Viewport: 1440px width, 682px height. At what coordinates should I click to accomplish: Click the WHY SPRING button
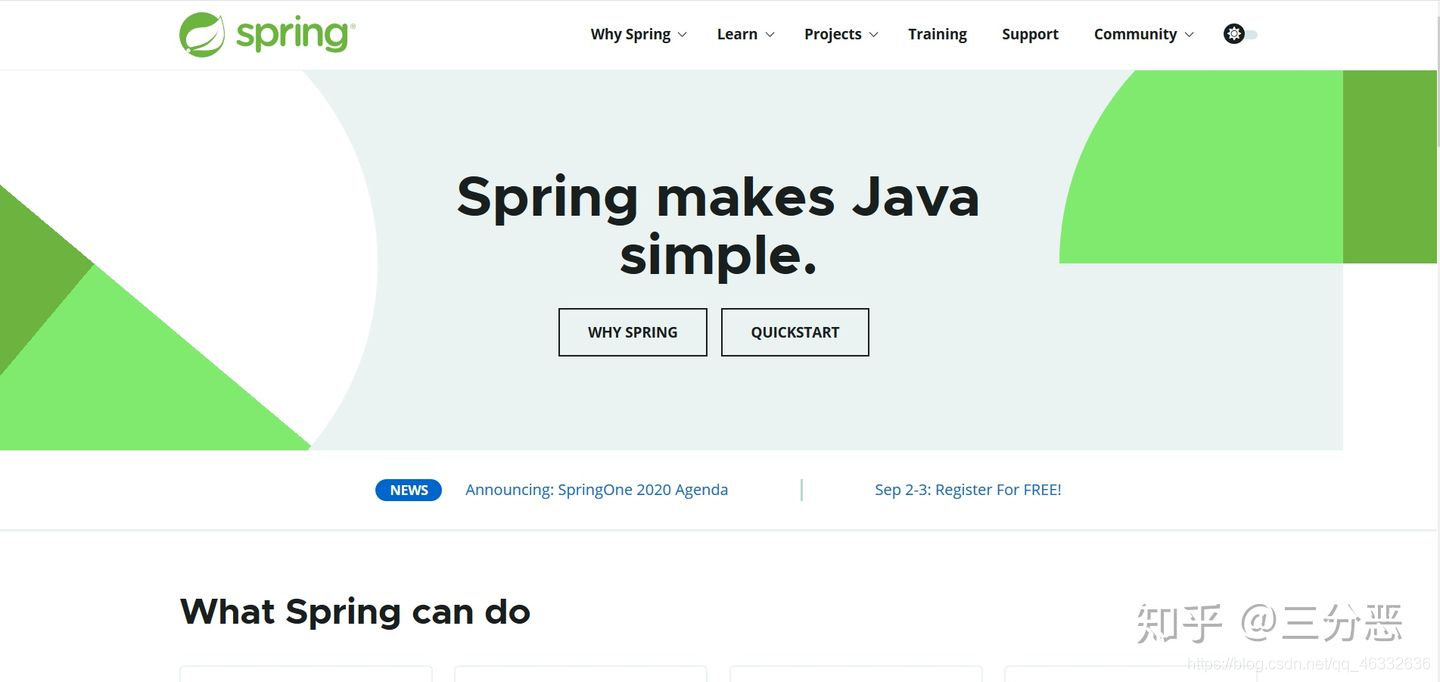point(633,332)
